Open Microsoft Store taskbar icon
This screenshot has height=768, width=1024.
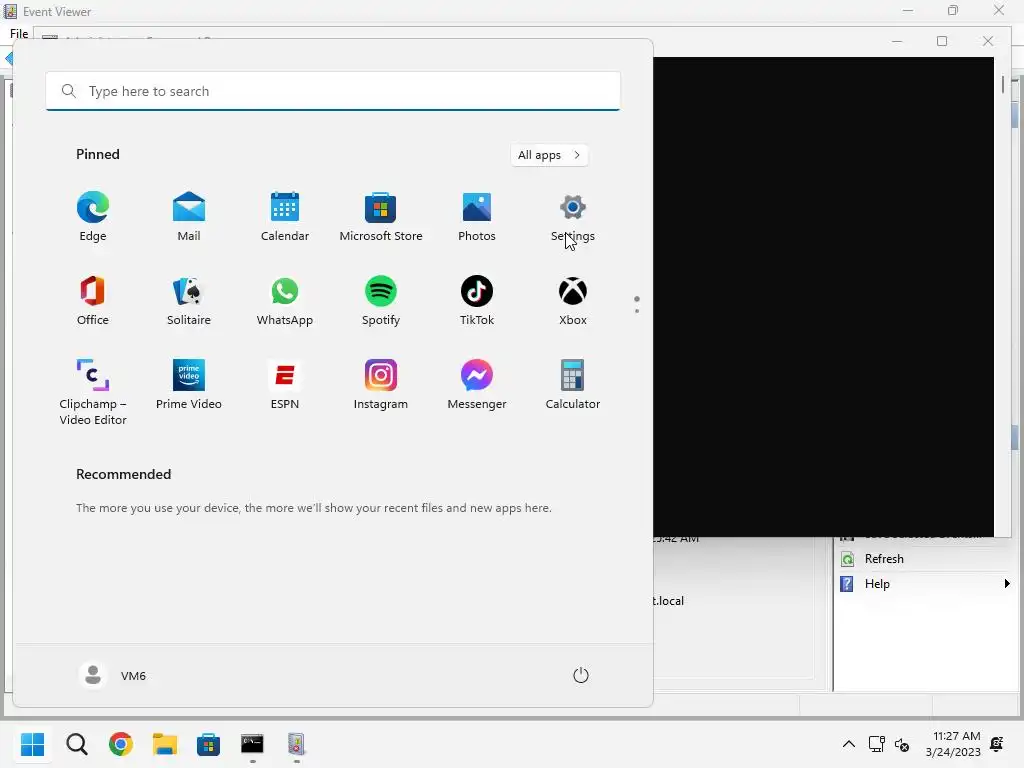click(208, 744)
